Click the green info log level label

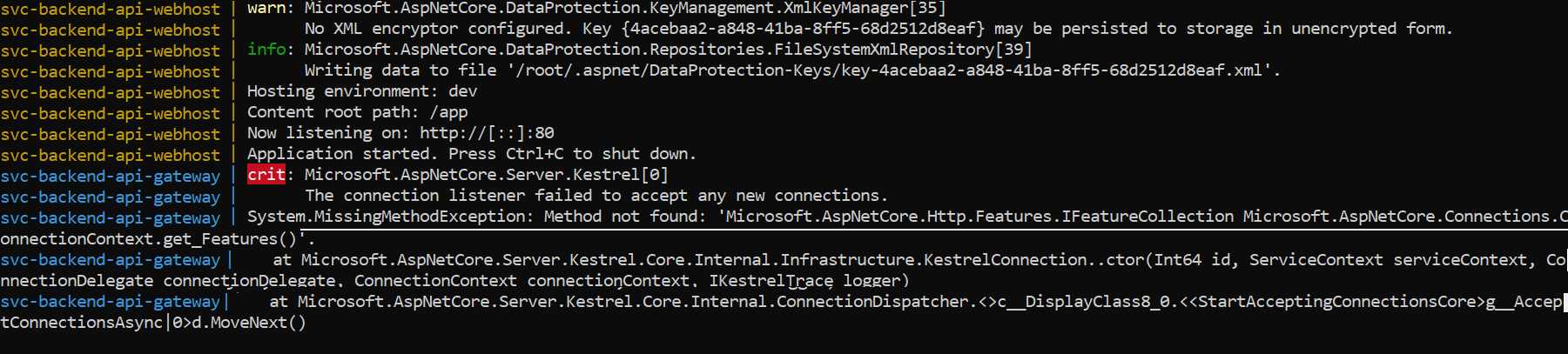[x=266, y=50]
